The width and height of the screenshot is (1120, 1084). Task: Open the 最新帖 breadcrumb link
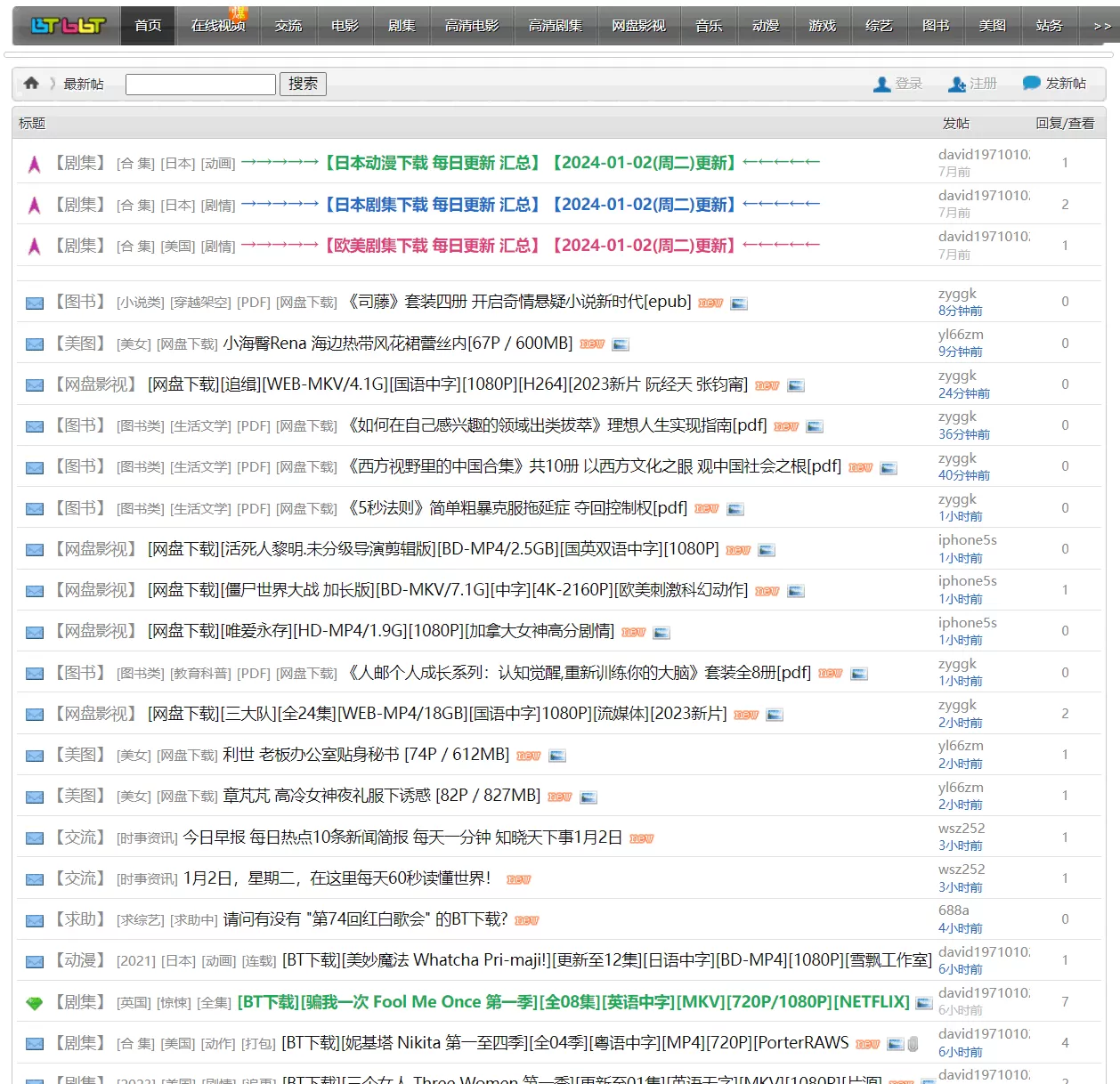coord(84,84)
